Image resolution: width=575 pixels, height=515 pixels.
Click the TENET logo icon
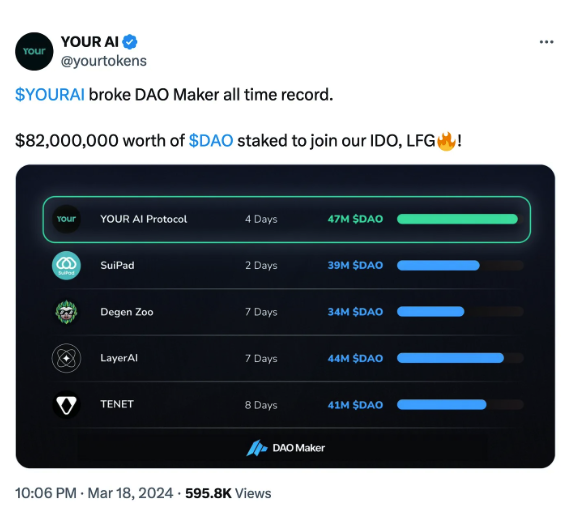pos(66,405)
